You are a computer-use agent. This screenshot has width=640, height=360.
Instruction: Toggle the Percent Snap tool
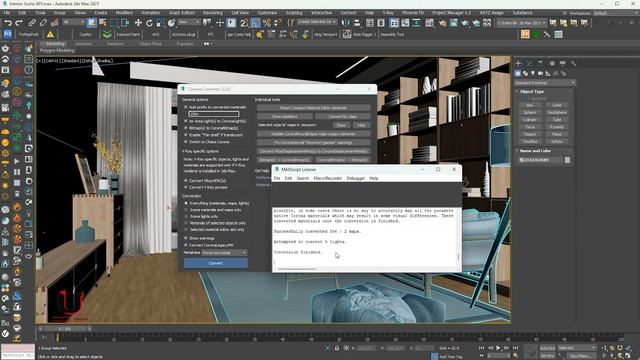pos(267,23)
